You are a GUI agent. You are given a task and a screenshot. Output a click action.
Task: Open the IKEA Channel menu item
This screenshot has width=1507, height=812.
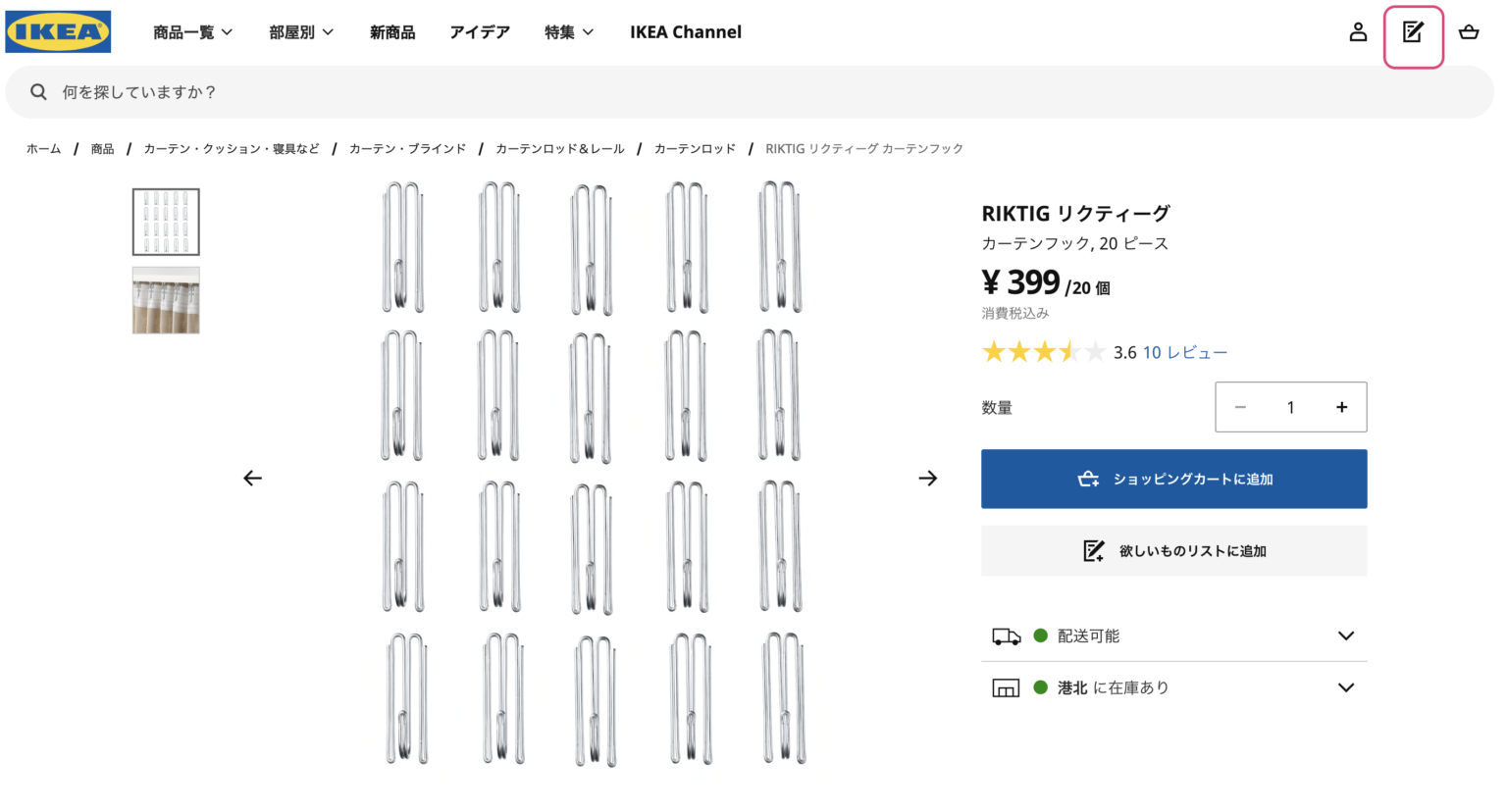coord(685,32)
